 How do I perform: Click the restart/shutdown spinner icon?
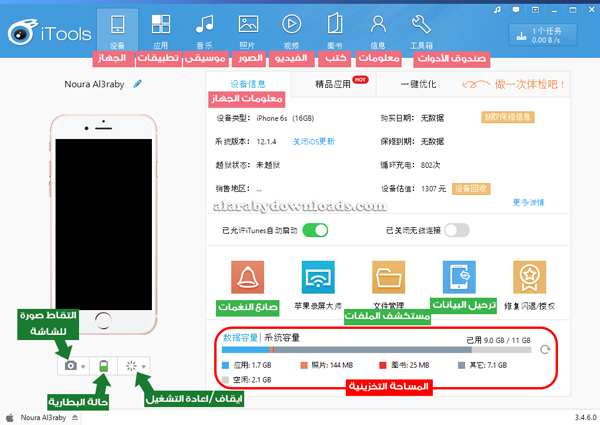(x=131, y=366)
